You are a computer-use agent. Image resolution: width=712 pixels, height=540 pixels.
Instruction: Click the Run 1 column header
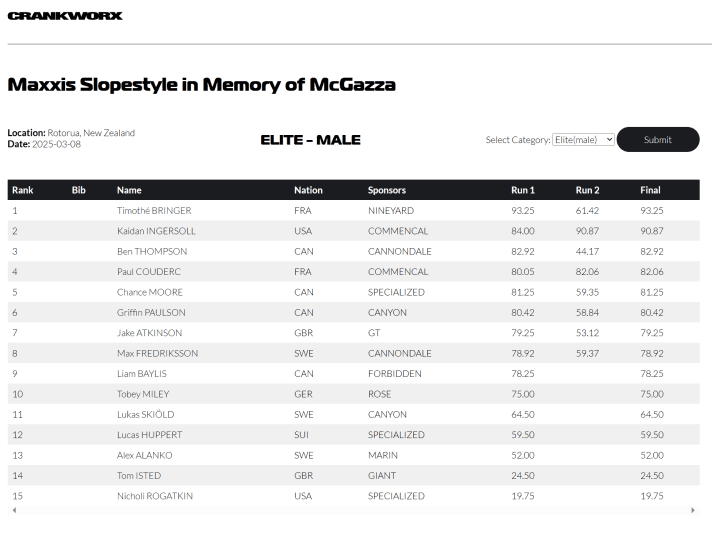523,190
